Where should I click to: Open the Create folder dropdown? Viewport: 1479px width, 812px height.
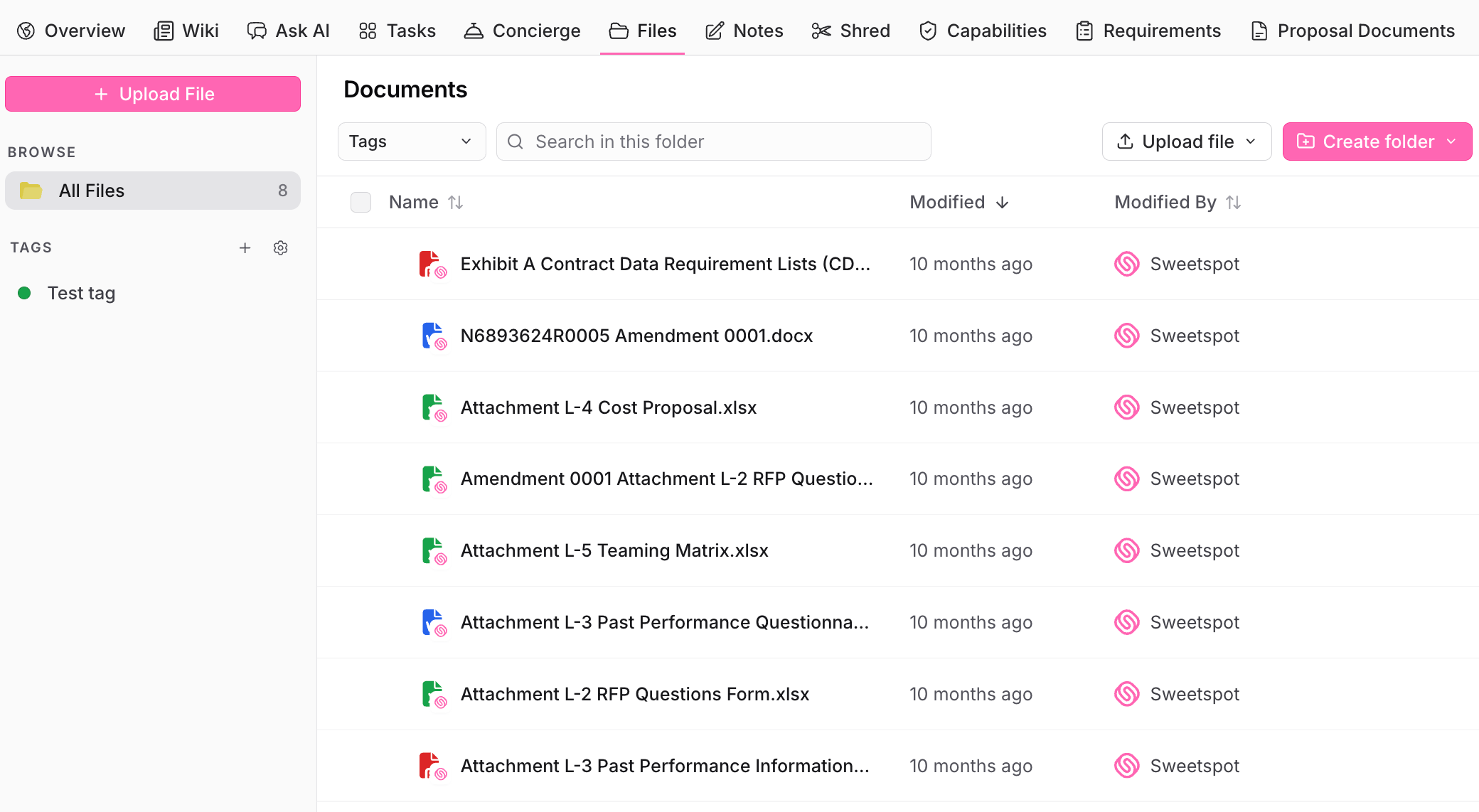click(x=1377, y=141)
